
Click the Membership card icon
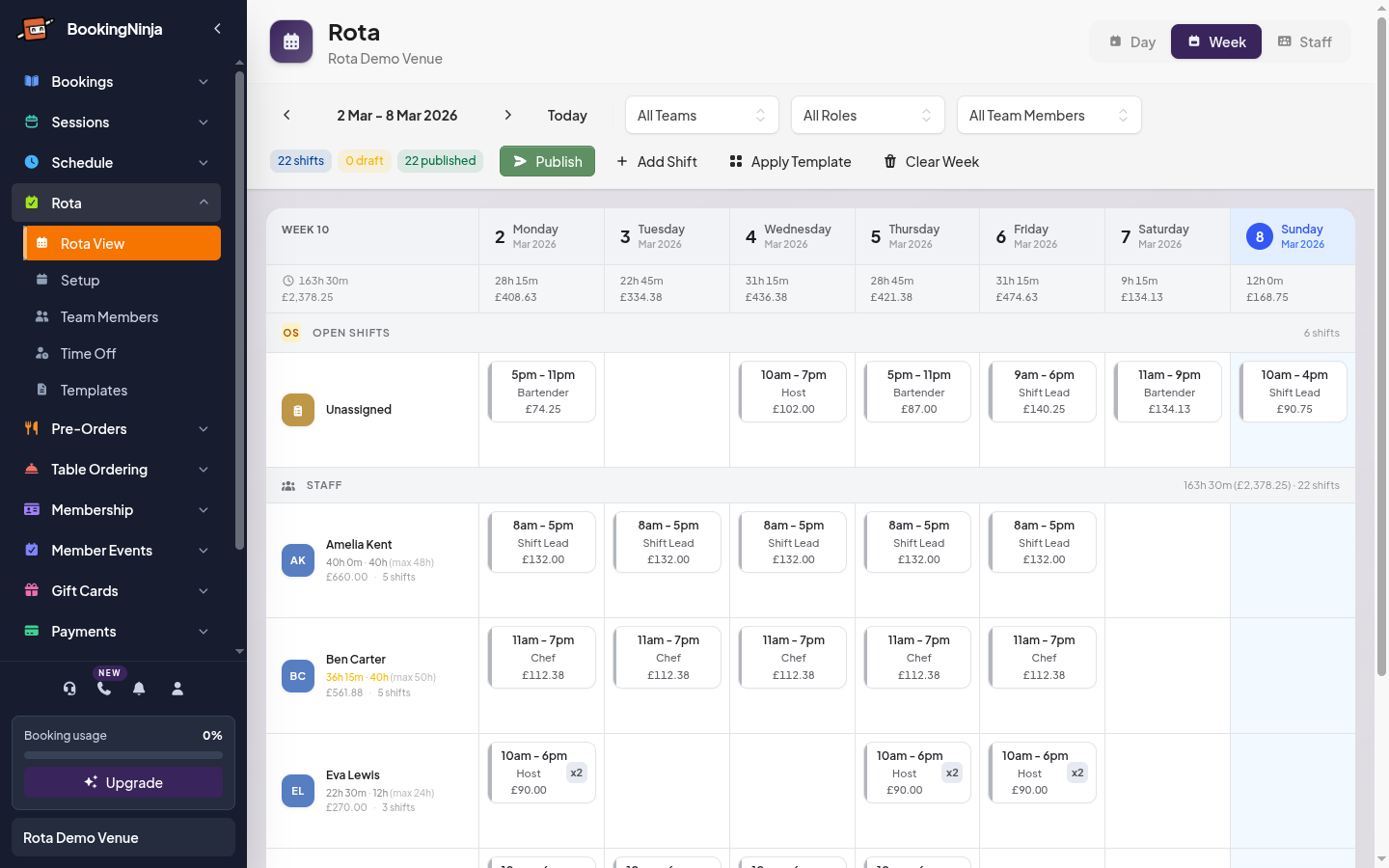point(32,509)
